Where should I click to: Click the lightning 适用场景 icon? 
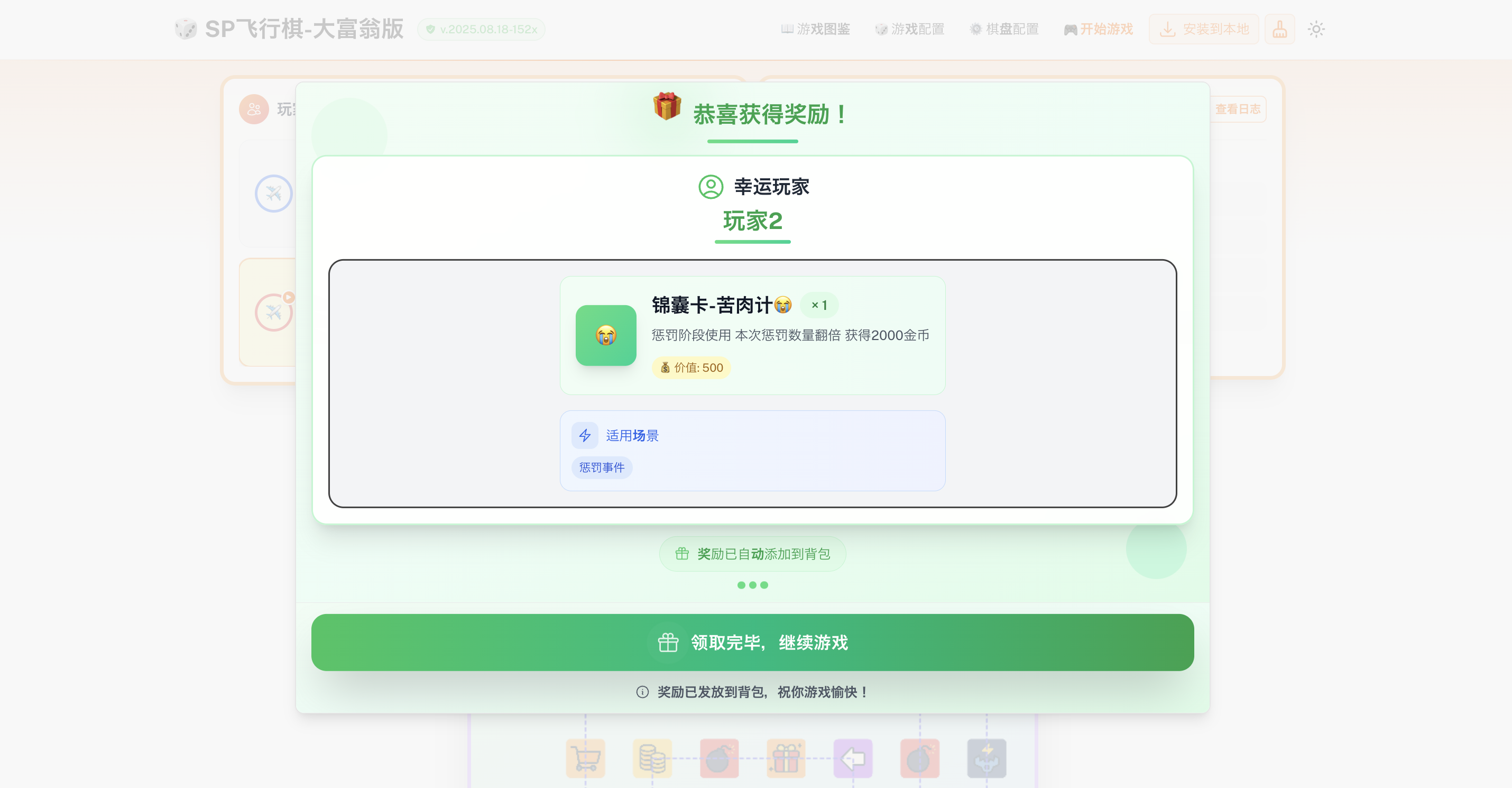point(585,435)
